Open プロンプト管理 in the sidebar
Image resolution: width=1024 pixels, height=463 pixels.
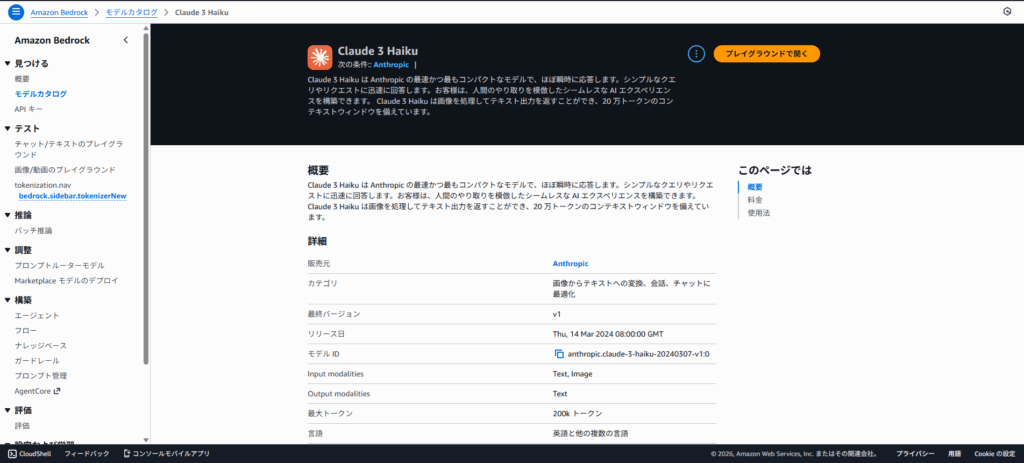(x=40, y=375)
